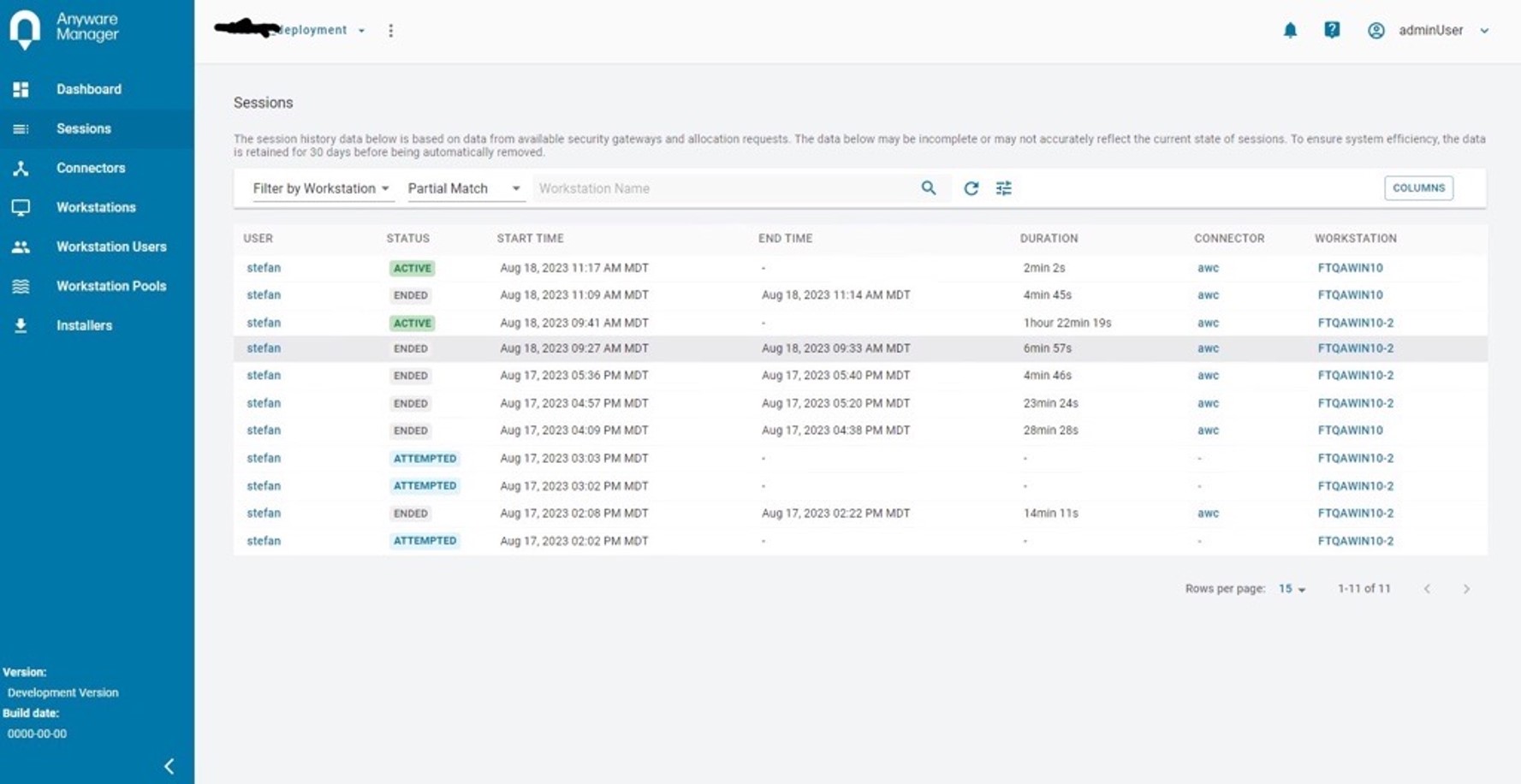Open the FTQAWIN10 workstation link

(x=1350, y=267)
